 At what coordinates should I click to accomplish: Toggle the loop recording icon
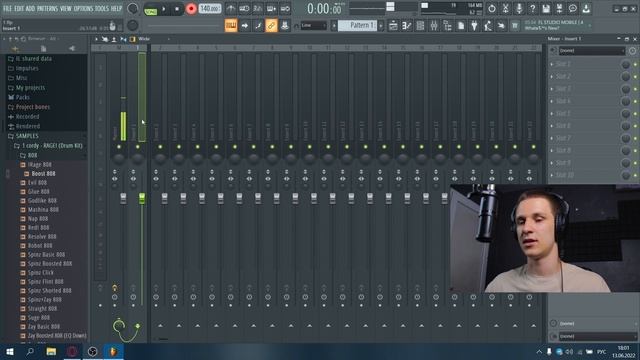(x=285, y=9)
